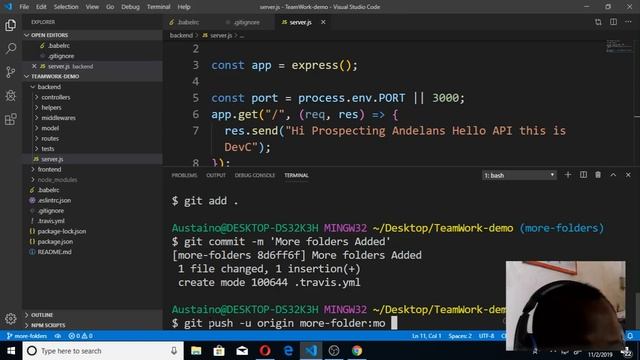640x360 pixels.
Task: Open the Debug menu
Action: click(x=130, y=7)
